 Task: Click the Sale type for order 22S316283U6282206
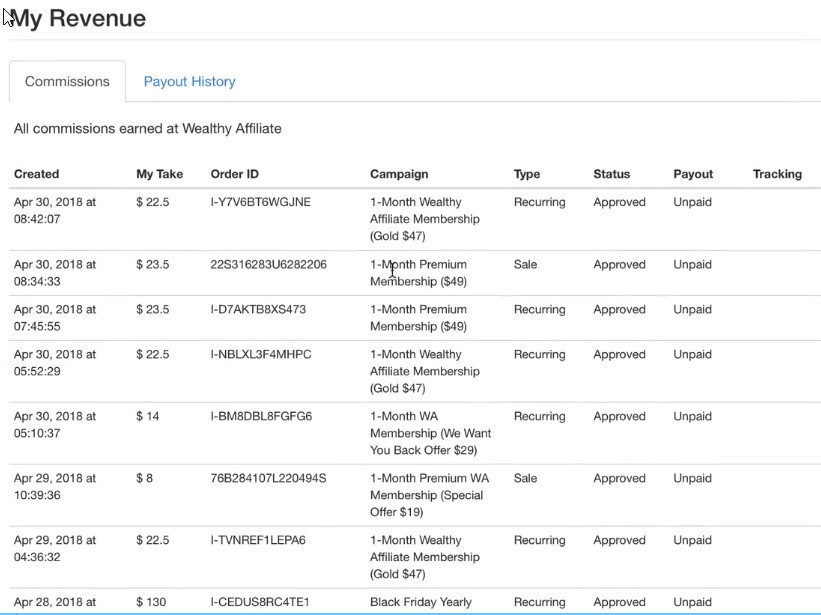(x=526, y=264)
